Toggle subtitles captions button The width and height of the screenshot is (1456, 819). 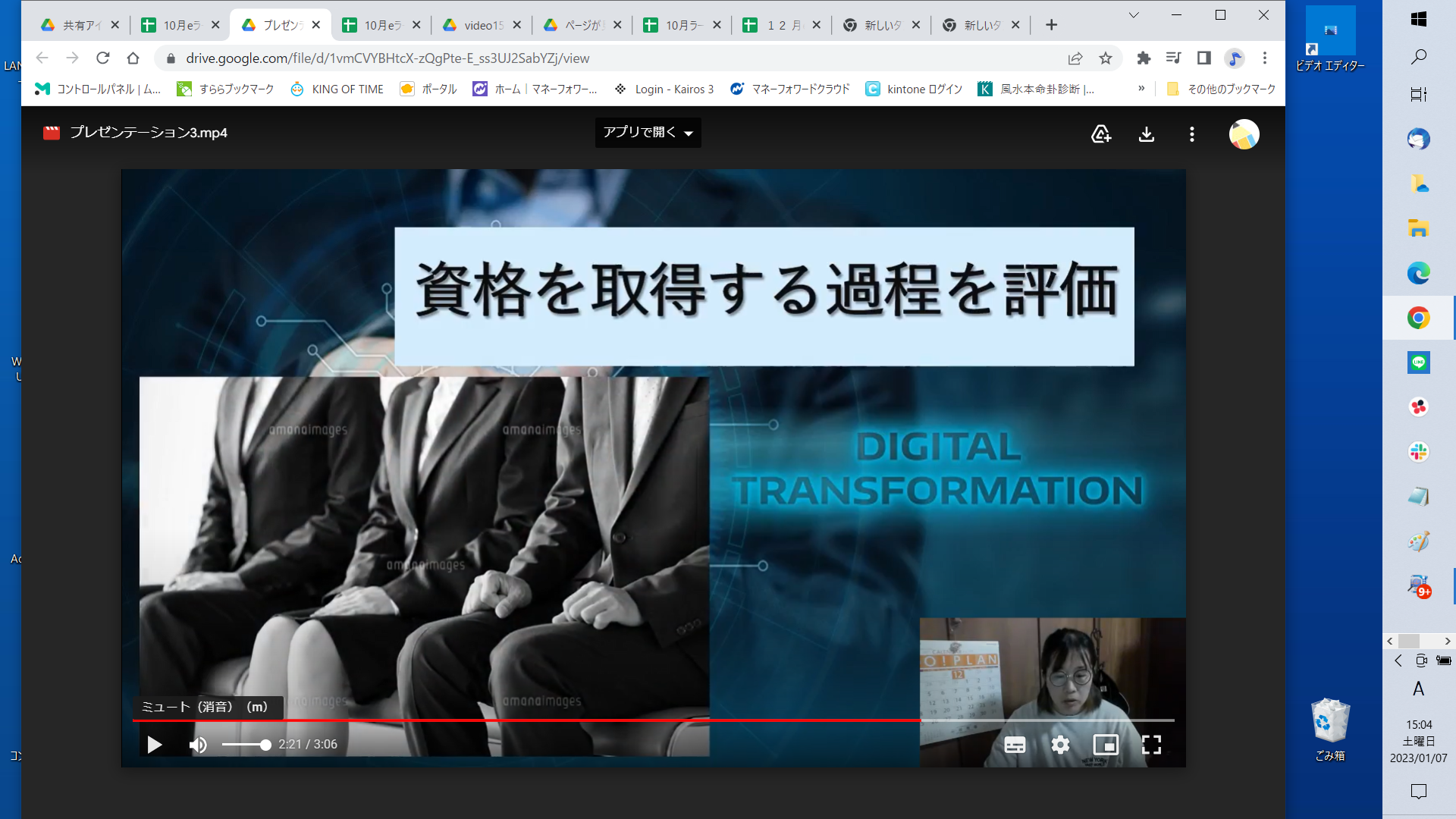click(1015, 745)
